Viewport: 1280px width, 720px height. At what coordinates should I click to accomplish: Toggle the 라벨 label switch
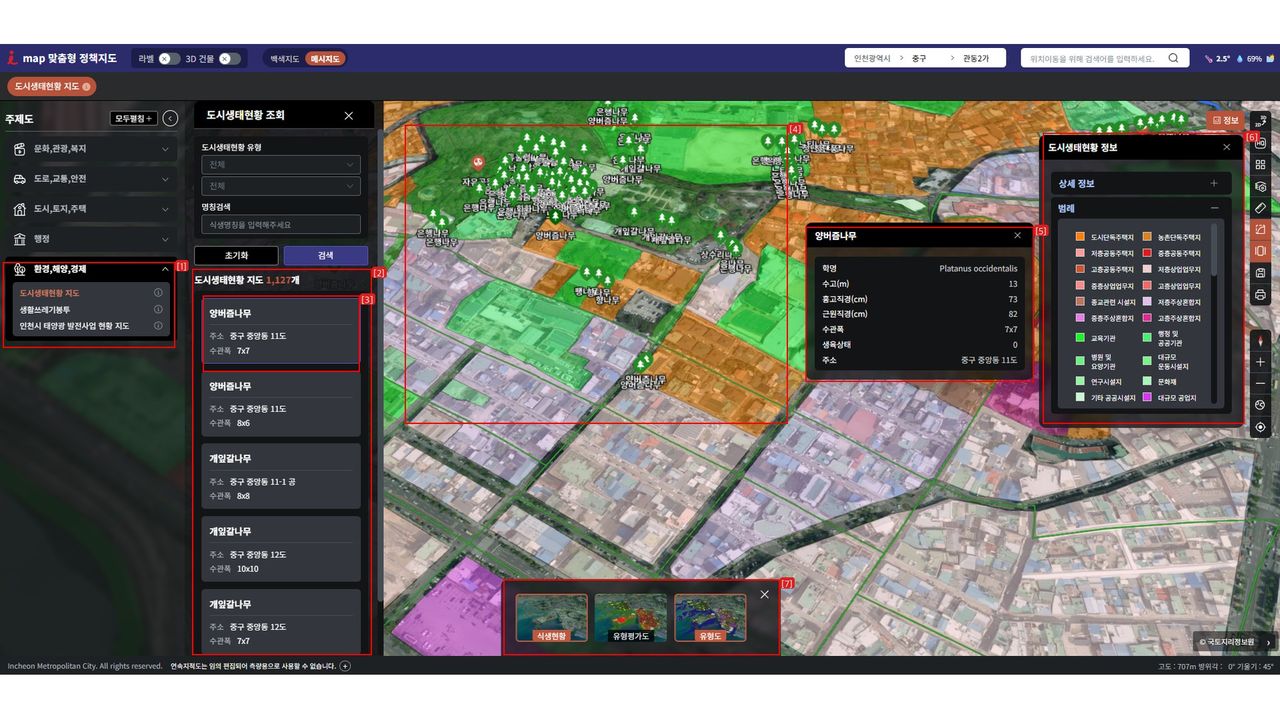pyautogui.click(x=169, y=59)
